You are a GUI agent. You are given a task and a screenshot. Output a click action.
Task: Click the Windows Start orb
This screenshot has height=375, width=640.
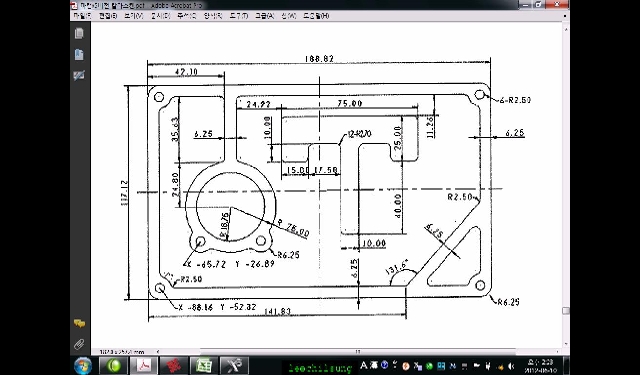83,366
